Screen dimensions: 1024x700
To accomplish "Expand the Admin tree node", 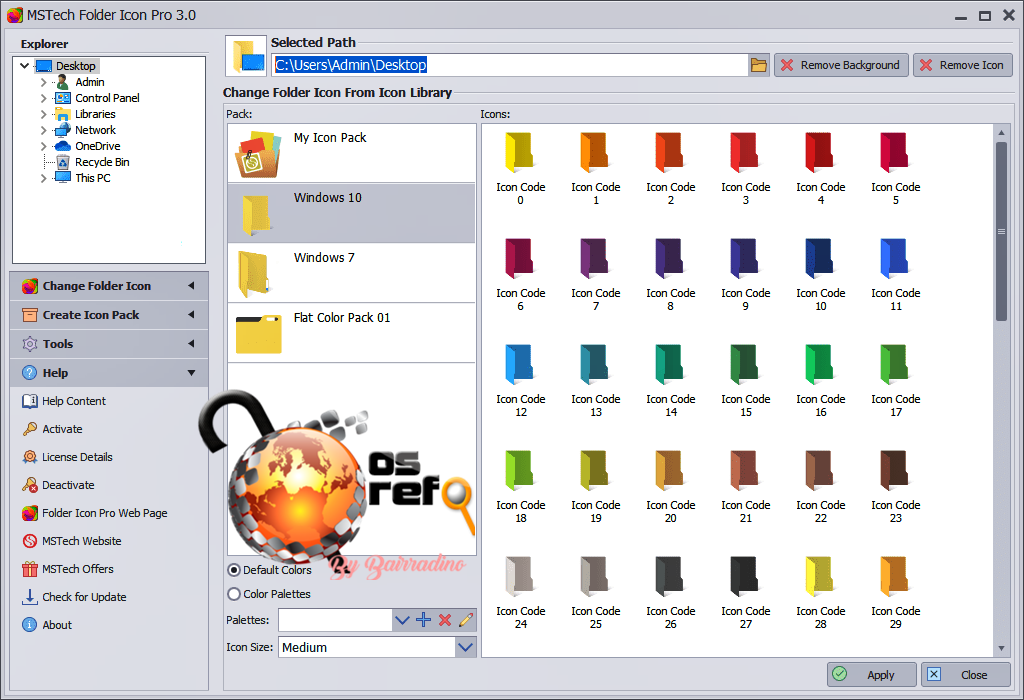I will pos(44,82).
